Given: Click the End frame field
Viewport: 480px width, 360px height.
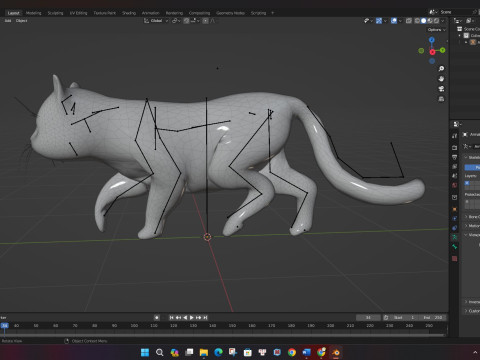Looking at the screenshot, I should click(432, 318).
